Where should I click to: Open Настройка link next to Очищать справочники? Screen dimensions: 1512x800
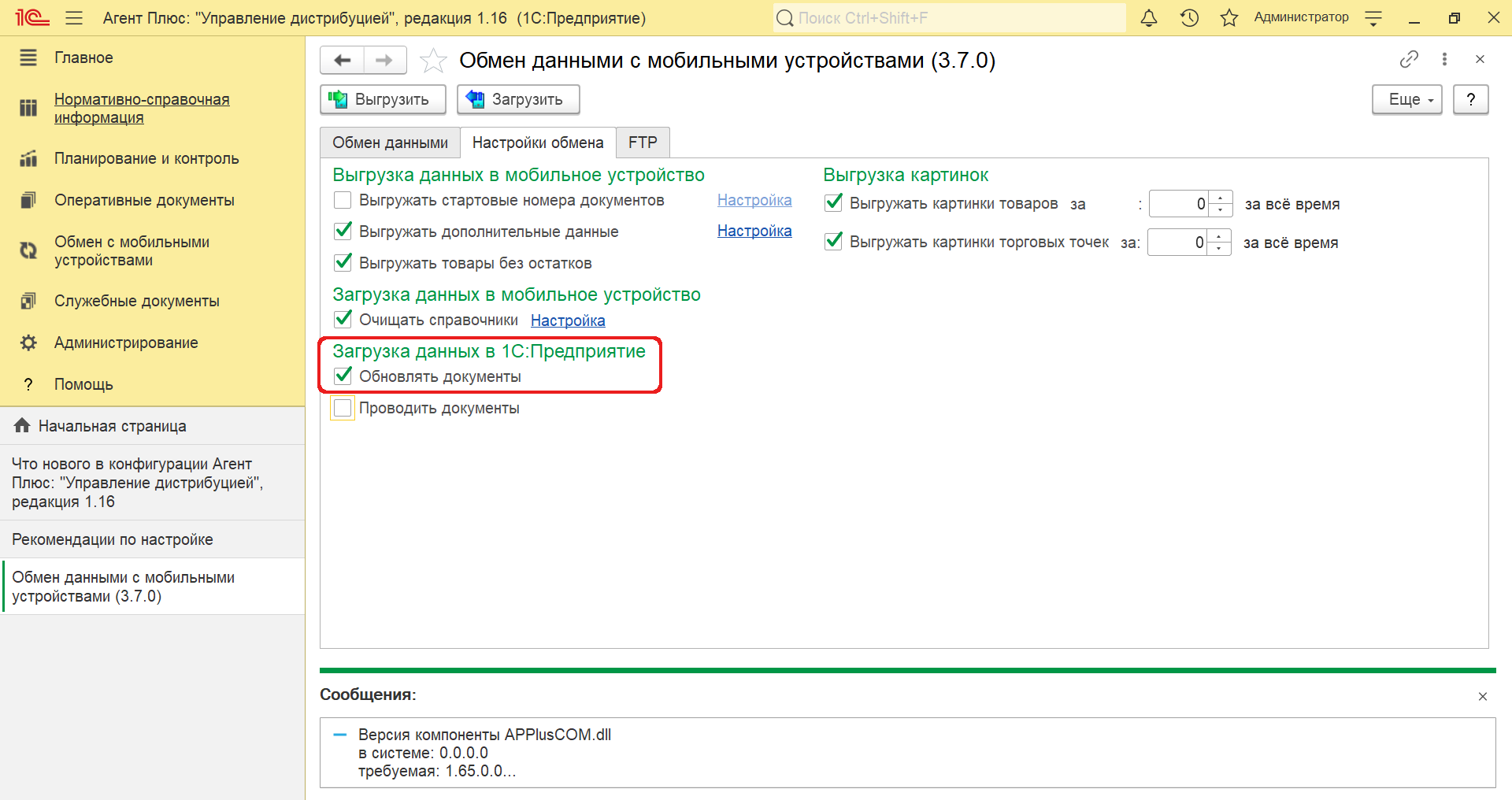click(x=568, y=320)
